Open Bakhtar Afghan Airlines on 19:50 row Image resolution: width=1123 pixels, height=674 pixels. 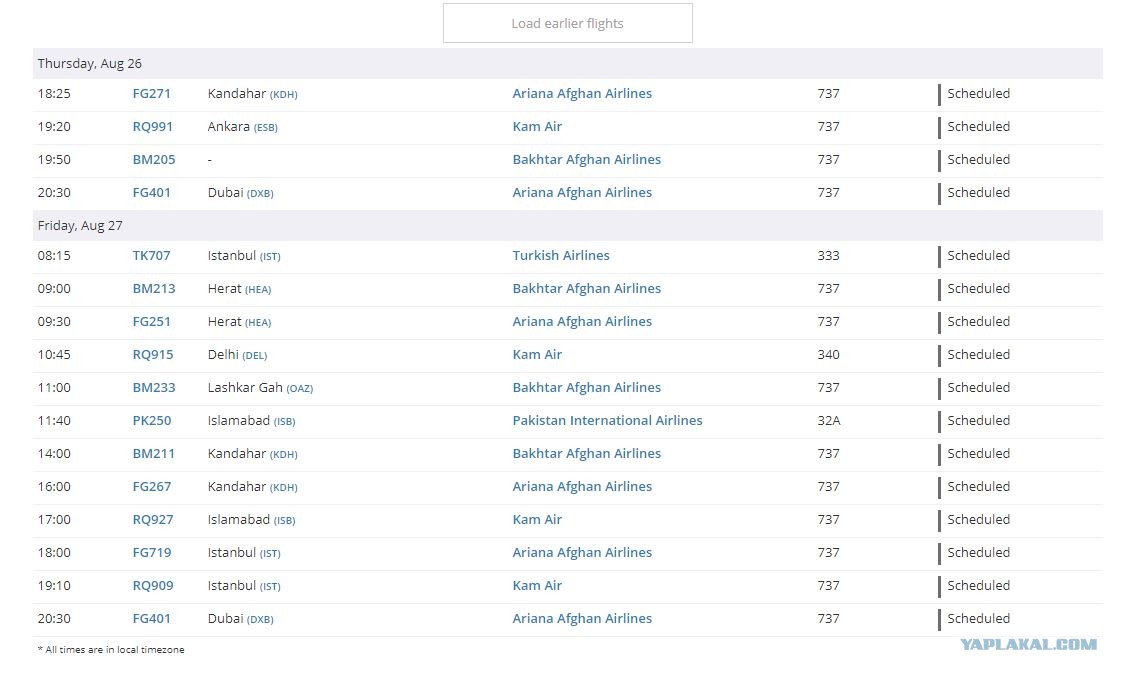587,160
